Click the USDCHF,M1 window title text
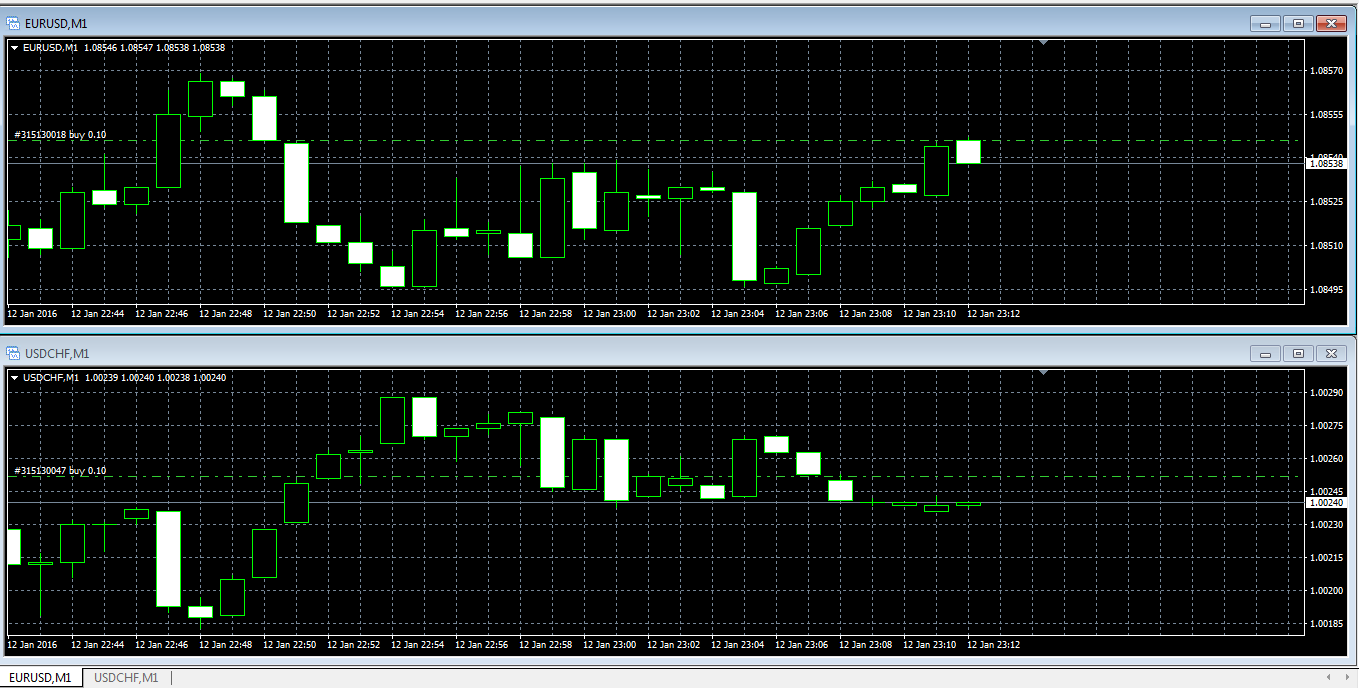 [x=57, y=353]
